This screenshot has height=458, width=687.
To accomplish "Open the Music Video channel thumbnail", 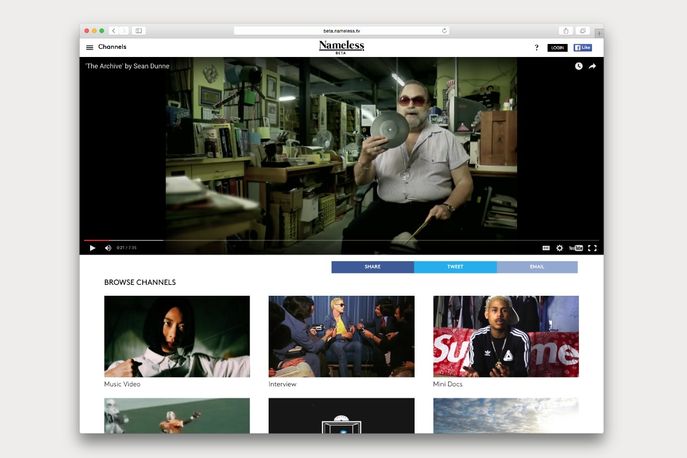I will (x=177, y=336).
